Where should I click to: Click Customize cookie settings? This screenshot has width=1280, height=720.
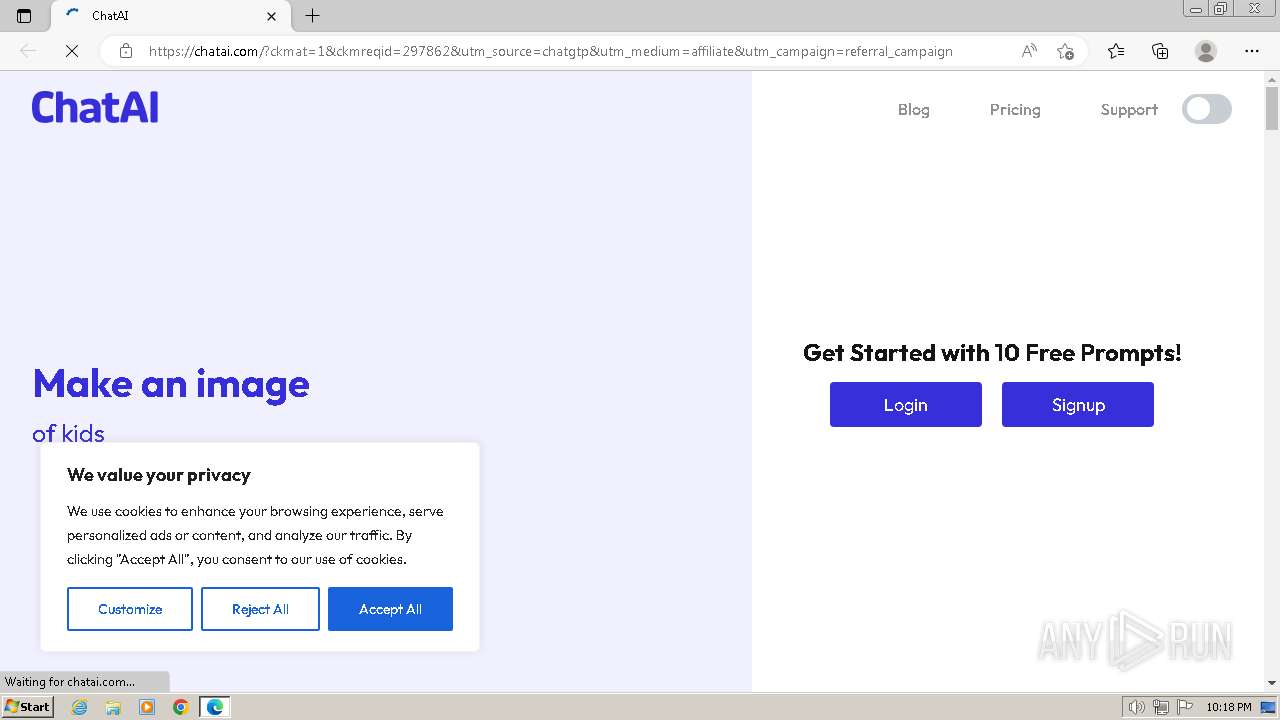click(x=130, y=609)
